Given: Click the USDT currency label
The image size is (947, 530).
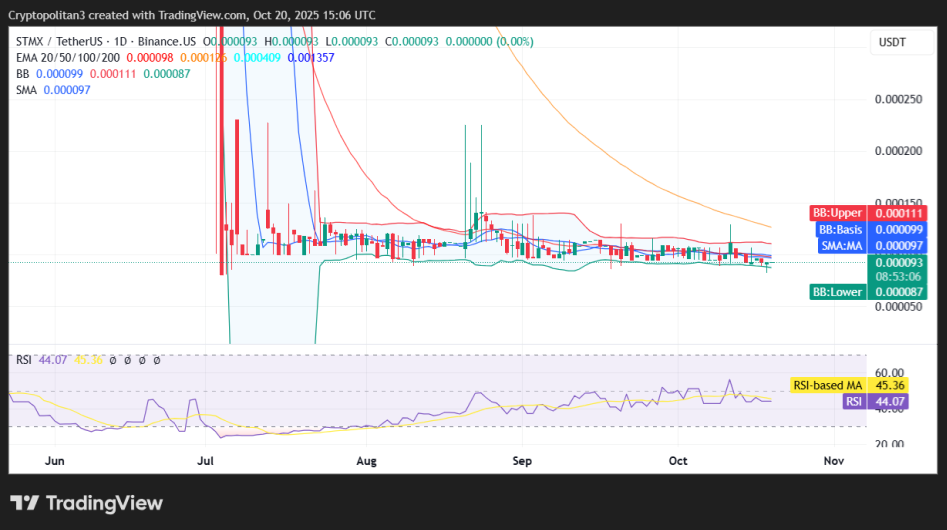Looking at the screenshot, I should click(x=893, y=41).
